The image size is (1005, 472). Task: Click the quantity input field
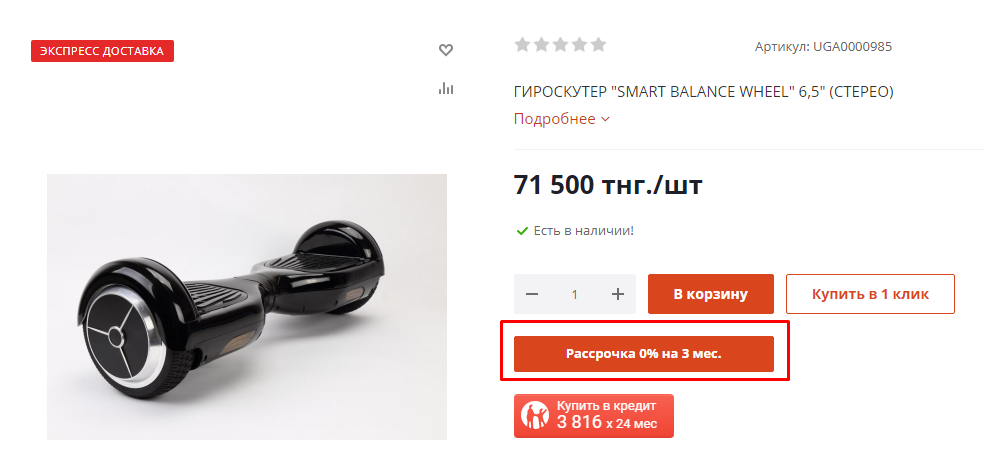click(x=575, y=294)
